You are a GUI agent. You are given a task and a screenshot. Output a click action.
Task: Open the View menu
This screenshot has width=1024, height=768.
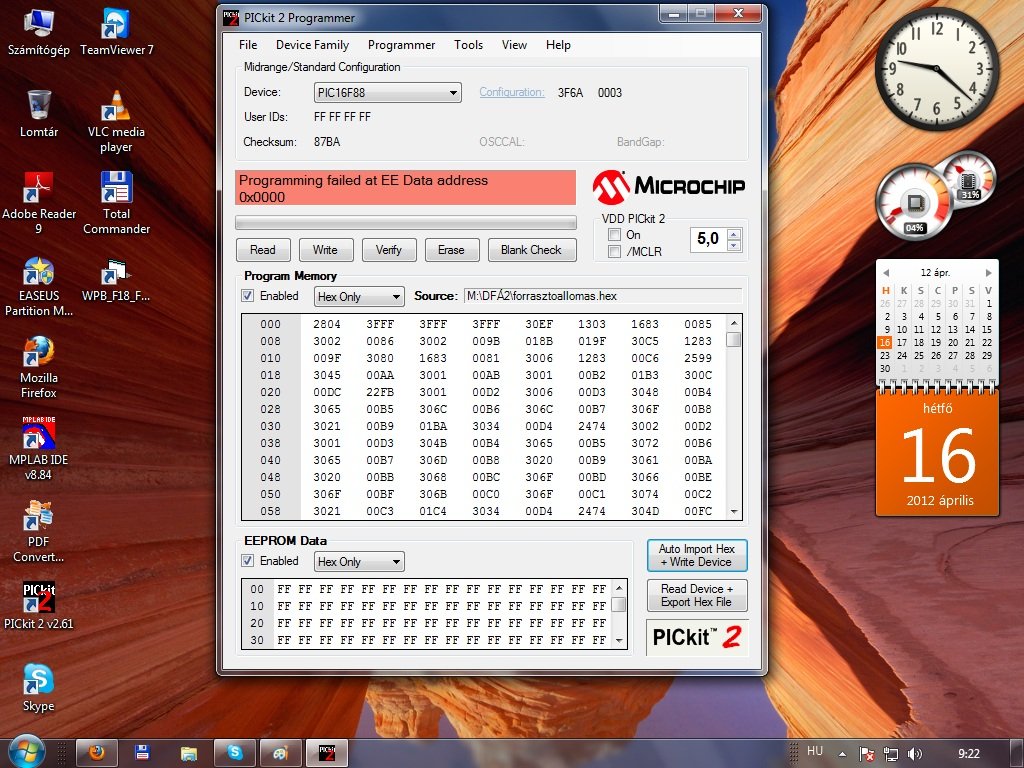tap(514, 45)
